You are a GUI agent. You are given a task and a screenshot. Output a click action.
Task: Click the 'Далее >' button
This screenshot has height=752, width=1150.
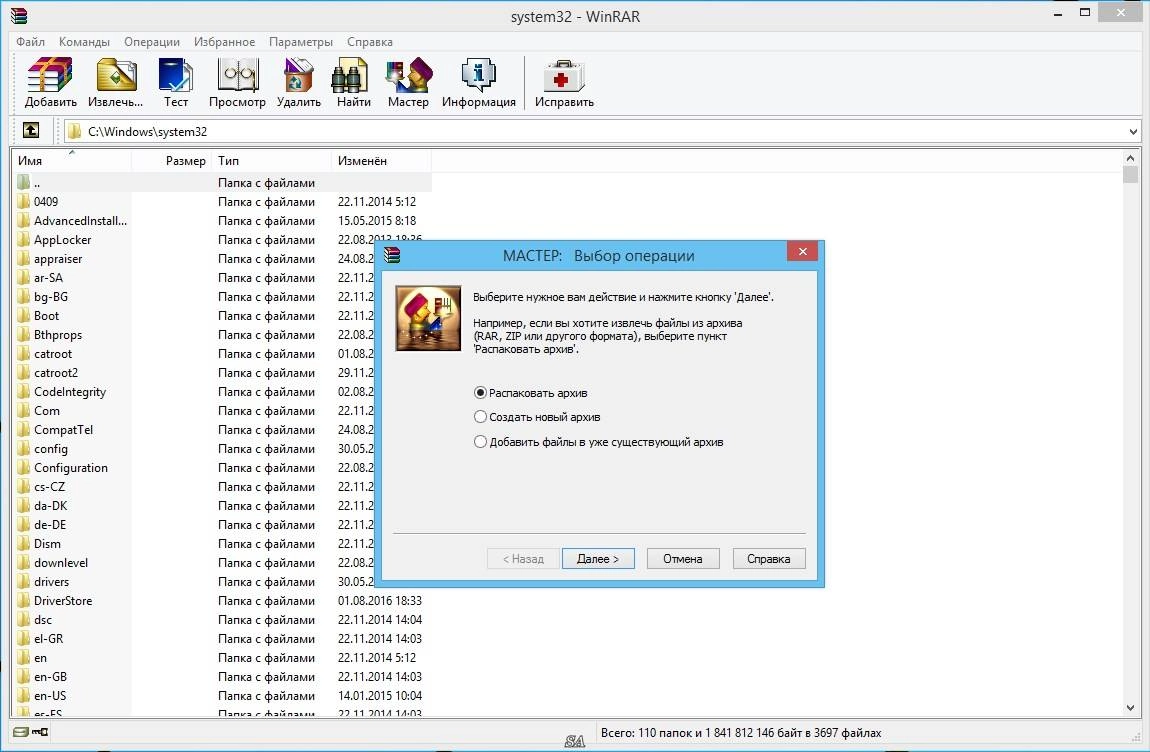598,558
